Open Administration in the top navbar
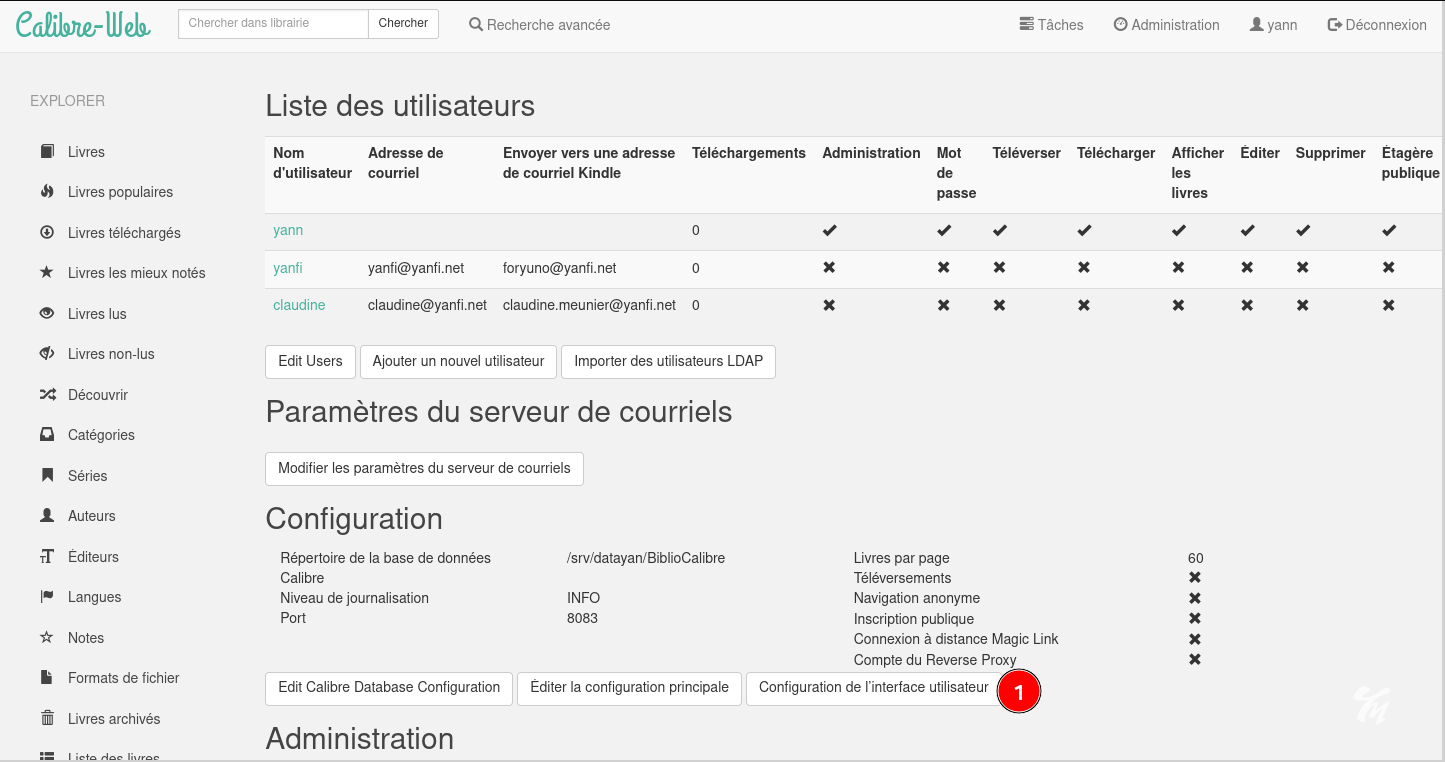This screenshot has width=1445, height=762. 1166,25
